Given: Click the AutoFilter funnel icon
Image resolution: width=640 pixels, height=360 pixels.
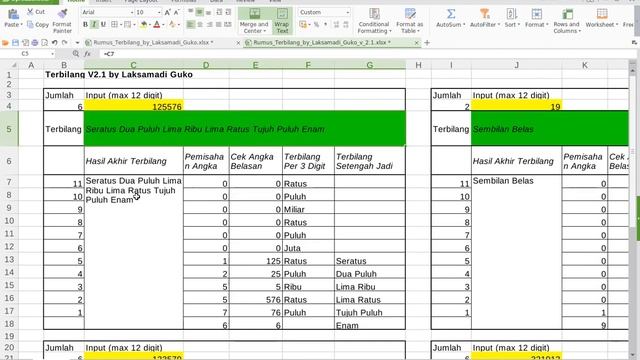Looking at the screenshot, I should coord(484,14).
